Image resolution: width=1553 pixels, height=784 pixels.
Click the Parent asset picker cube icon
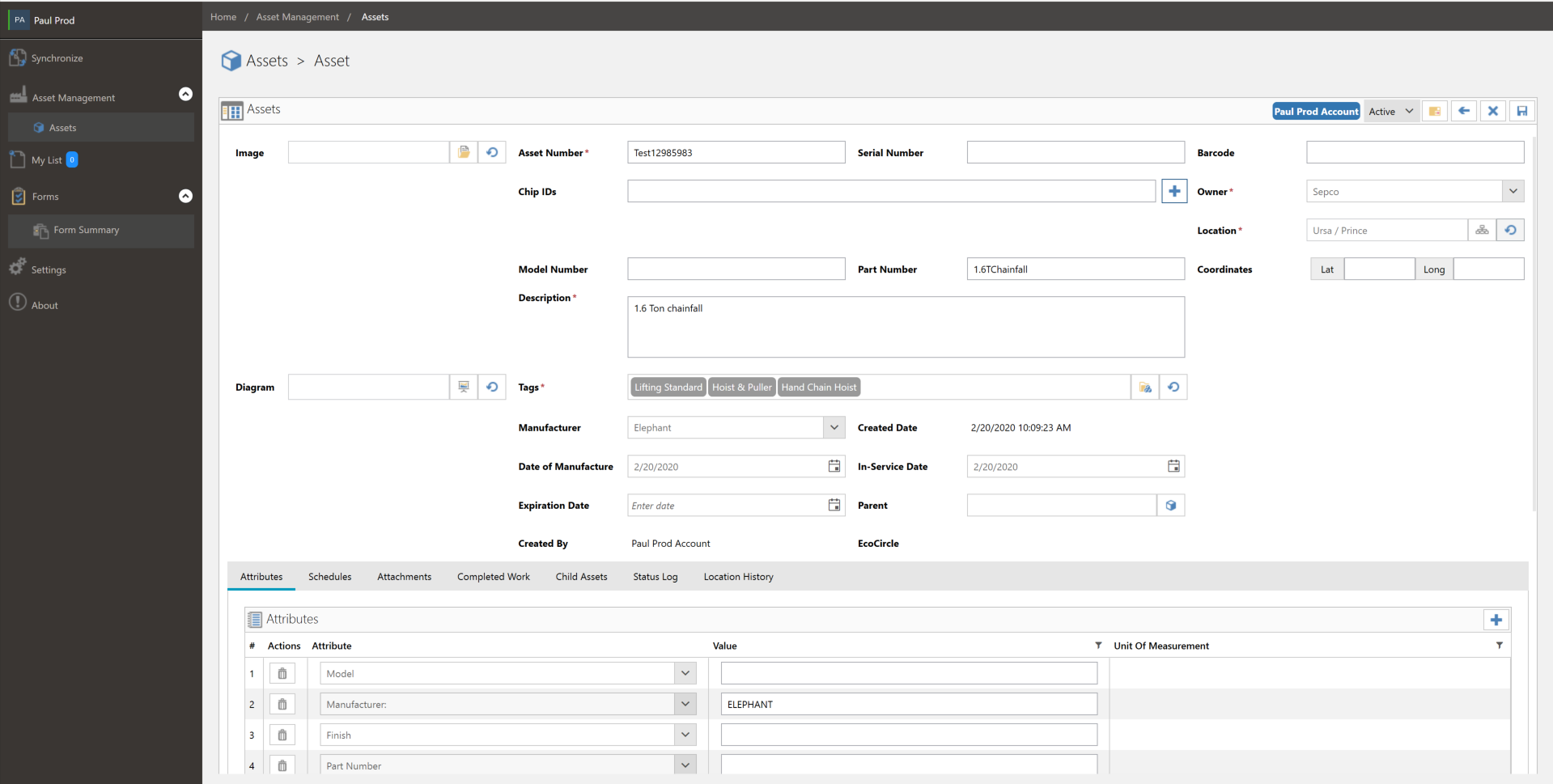tap(1170, 506)
